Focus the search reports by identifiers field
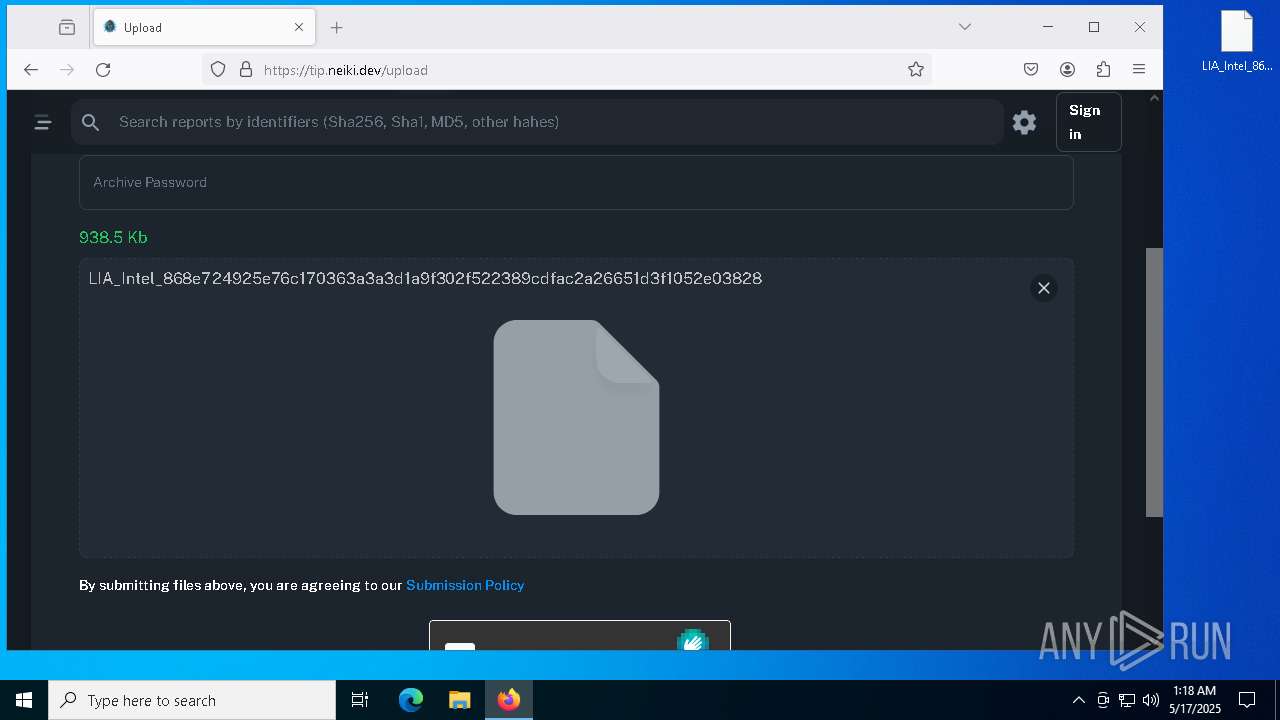Image resolution: width=1280 pixels, height=720 pixels. (537, 122)
